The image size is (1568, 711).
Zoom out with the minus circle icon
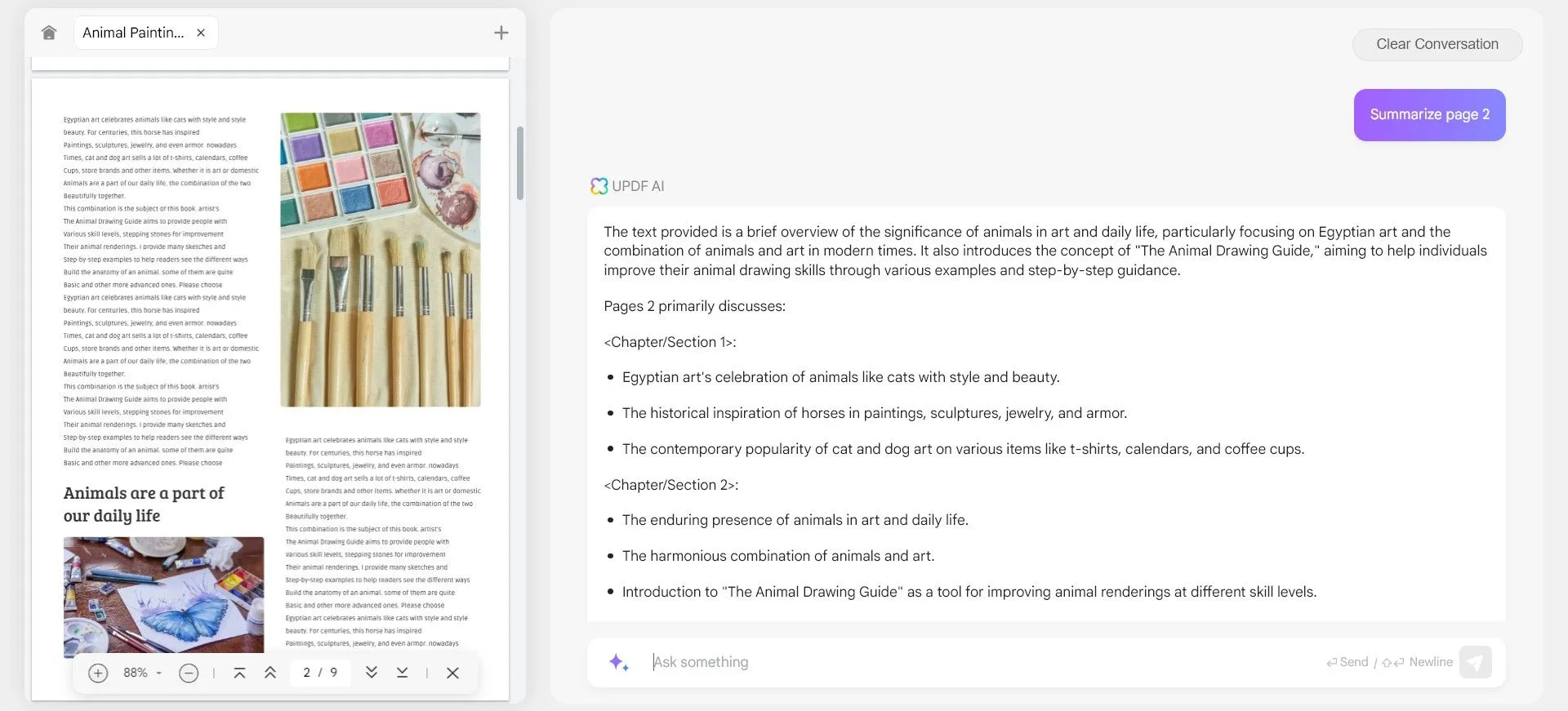[x=189, y=673]
